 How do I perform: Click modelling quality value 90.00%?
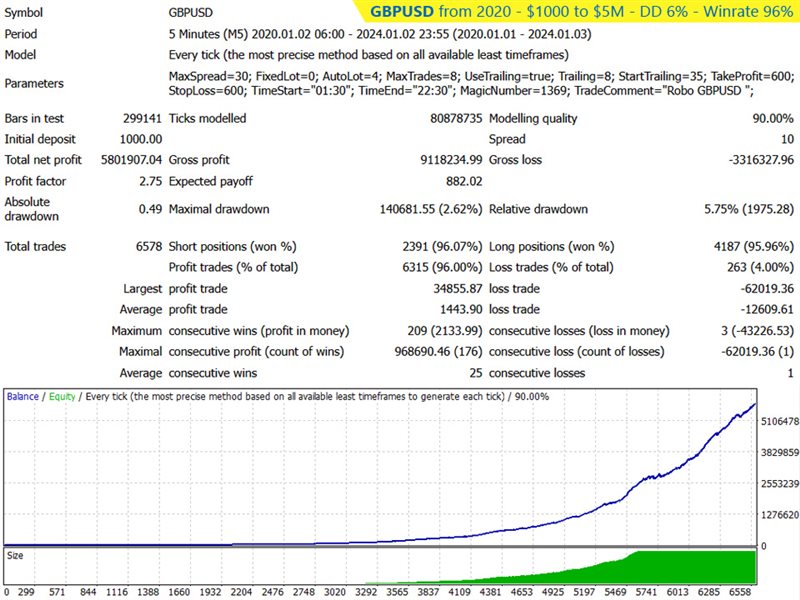773,118
